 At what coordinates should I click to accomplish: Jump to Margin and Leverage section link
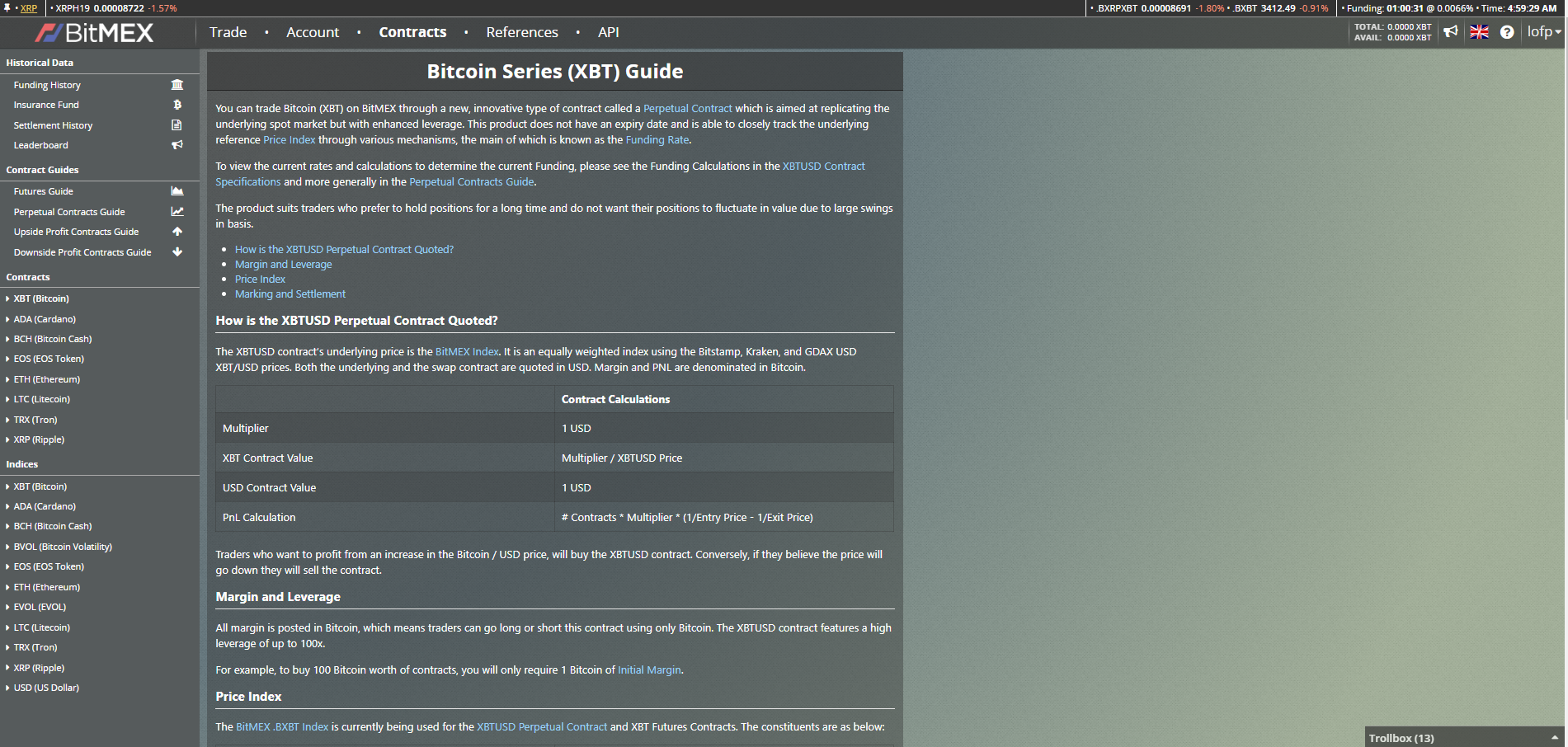tap(283, 264)
